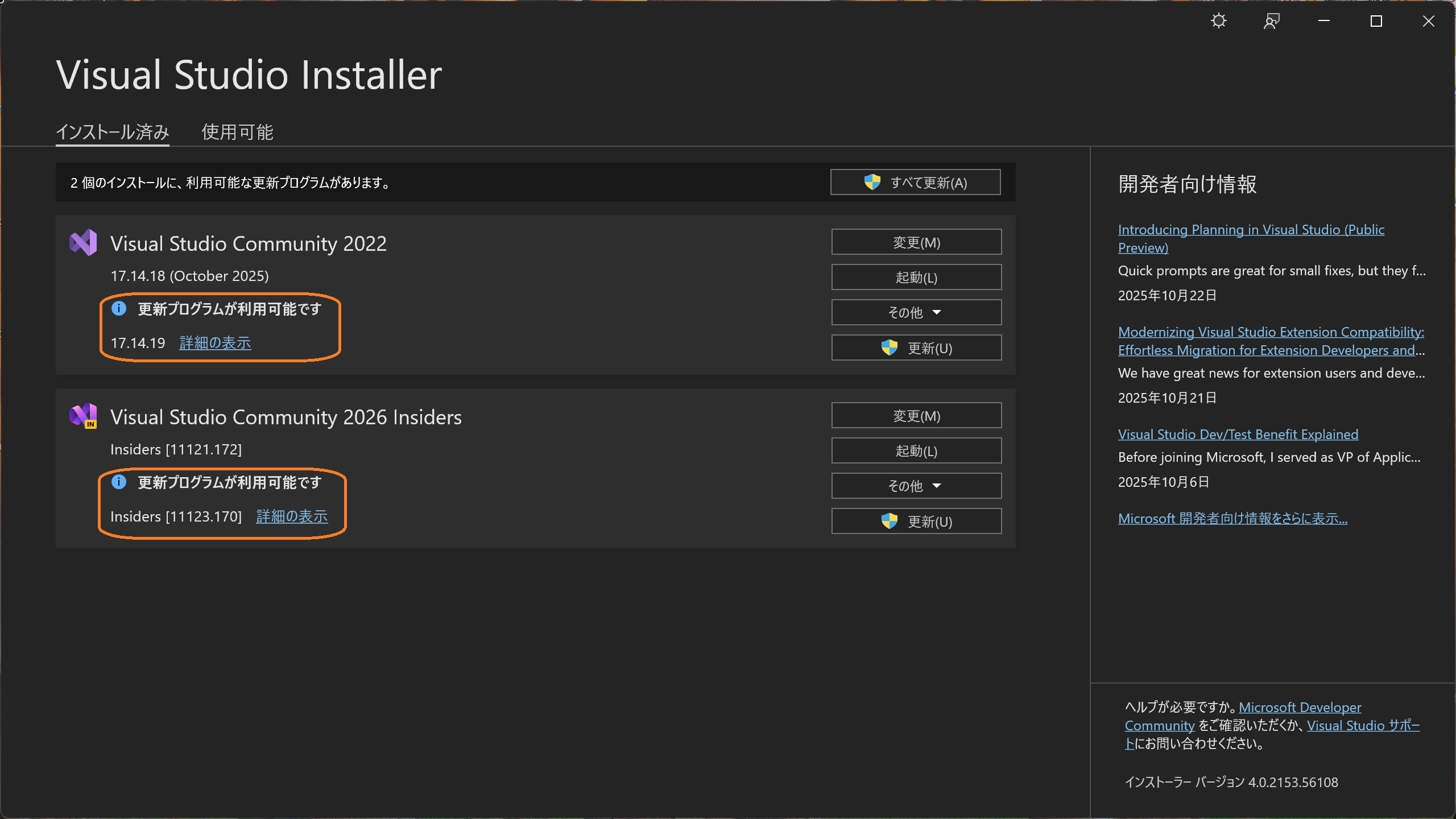Expand その他 dropdown for 2026 Insiders

(x=916, y=486)
